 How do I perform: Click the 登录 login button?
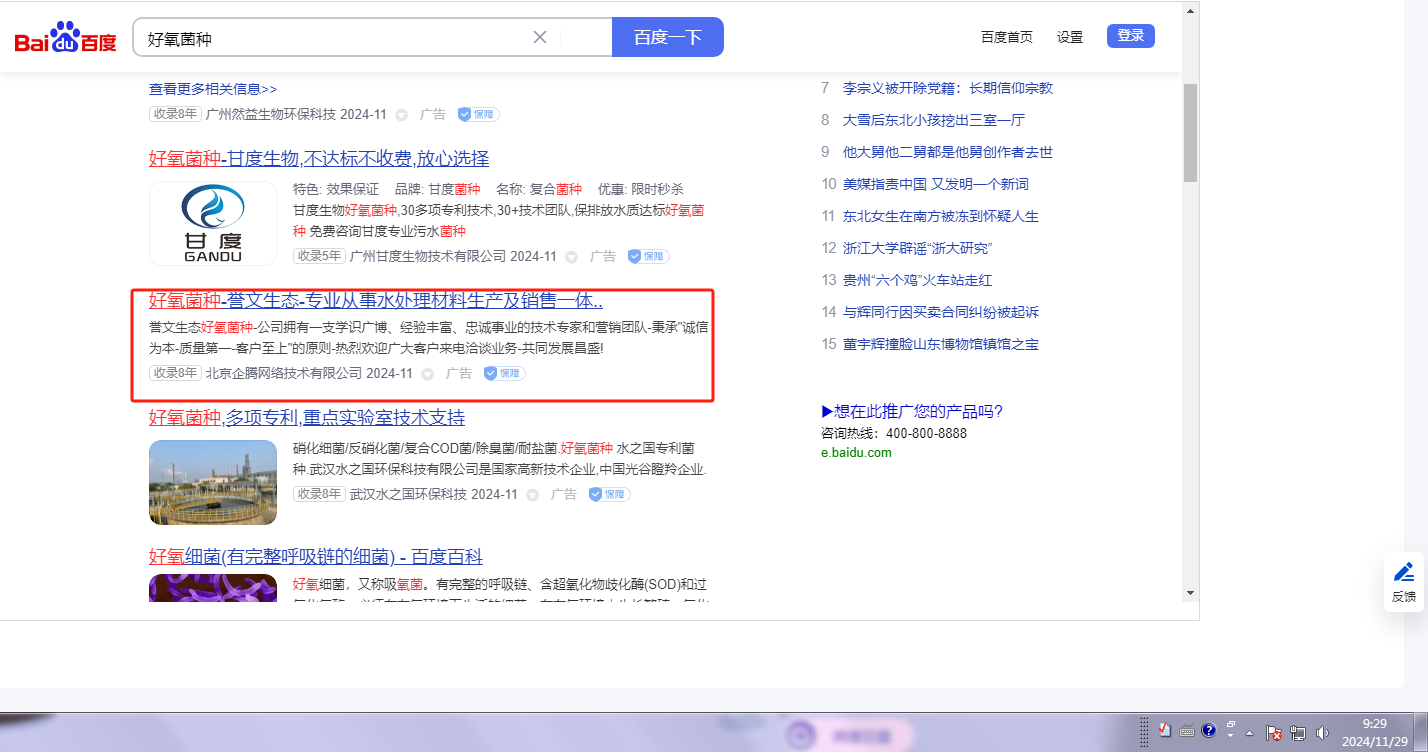click(1130, 36)
